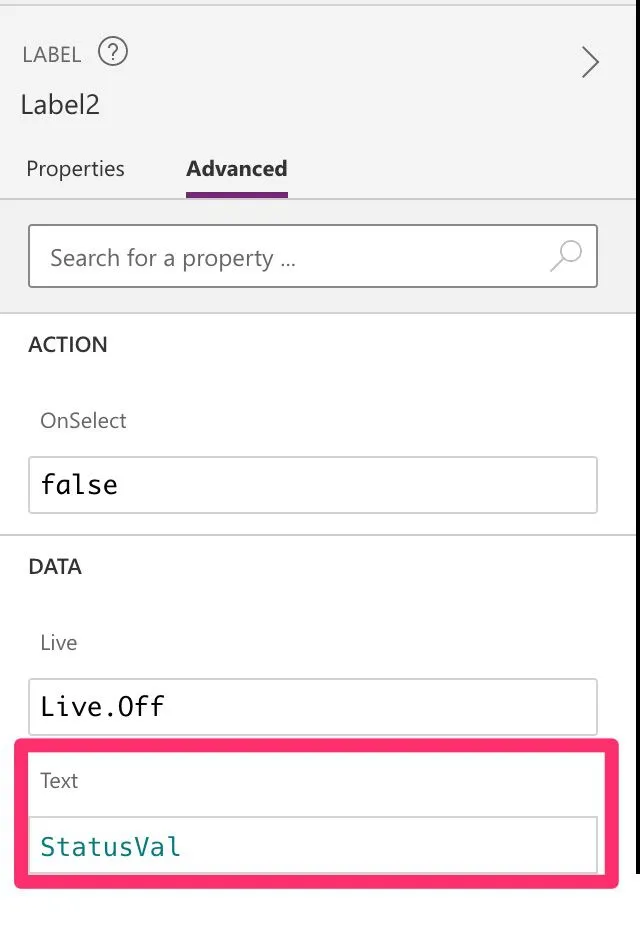Click the OnSelect property name

coord(83,421)
